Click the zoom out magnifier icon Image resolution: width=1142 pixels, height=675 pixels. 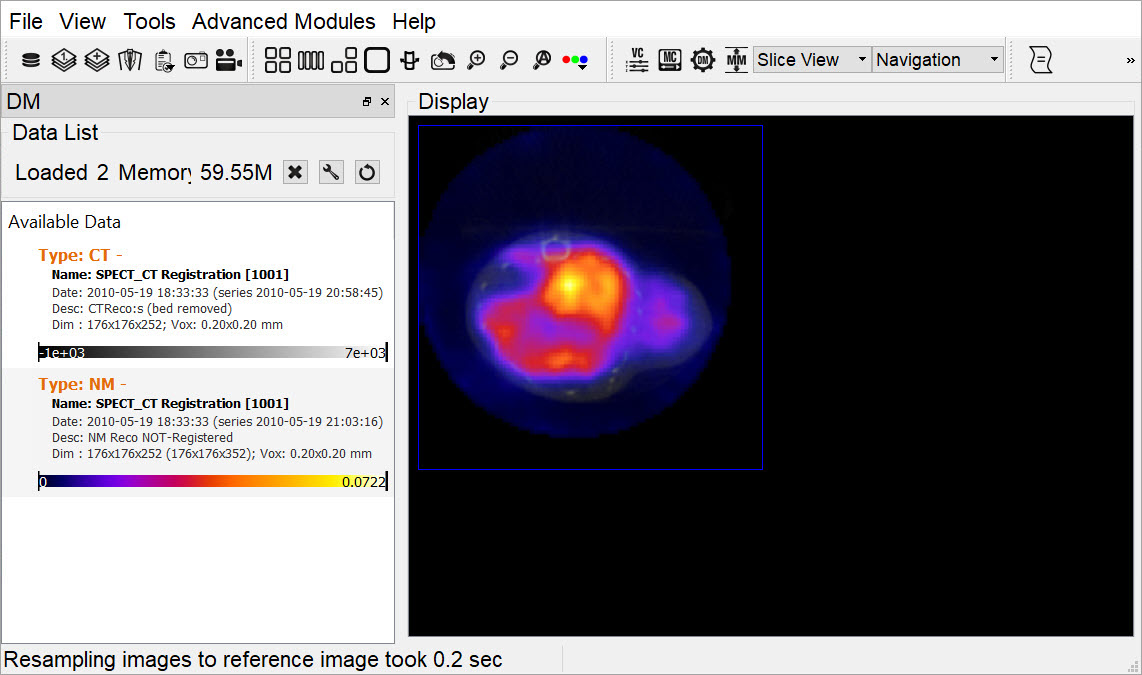[509, 61]
